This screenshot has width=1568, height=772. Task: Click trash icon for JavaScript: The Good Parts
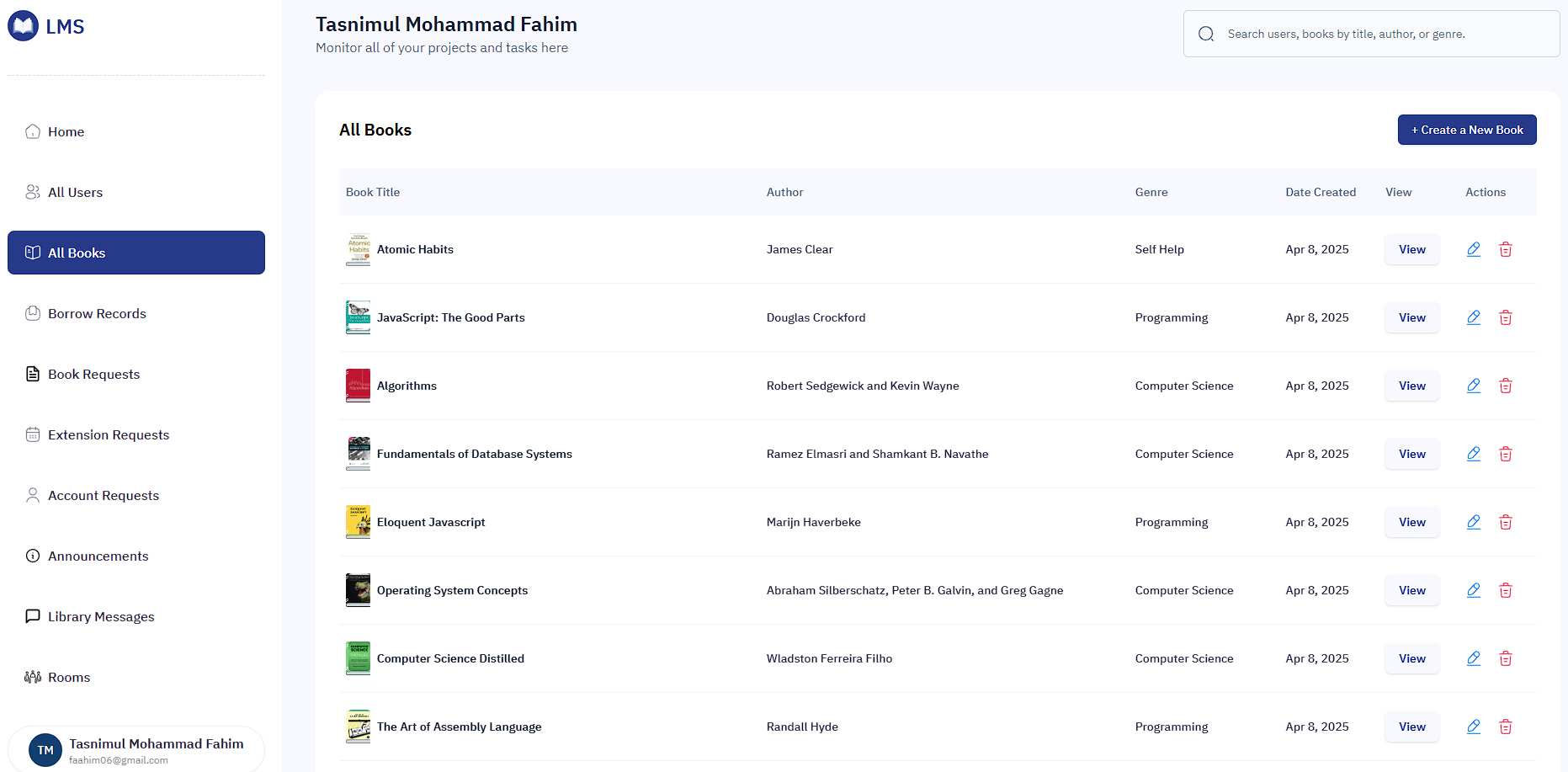click(1506, 317)
